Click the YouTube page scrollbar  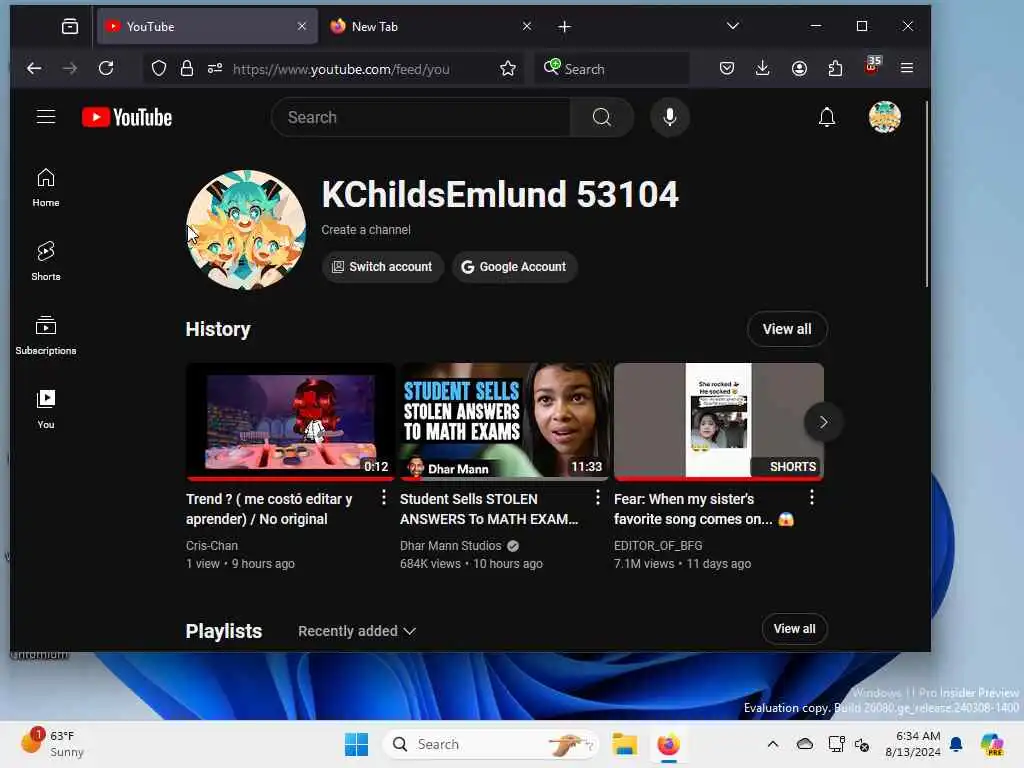[926, 194]
